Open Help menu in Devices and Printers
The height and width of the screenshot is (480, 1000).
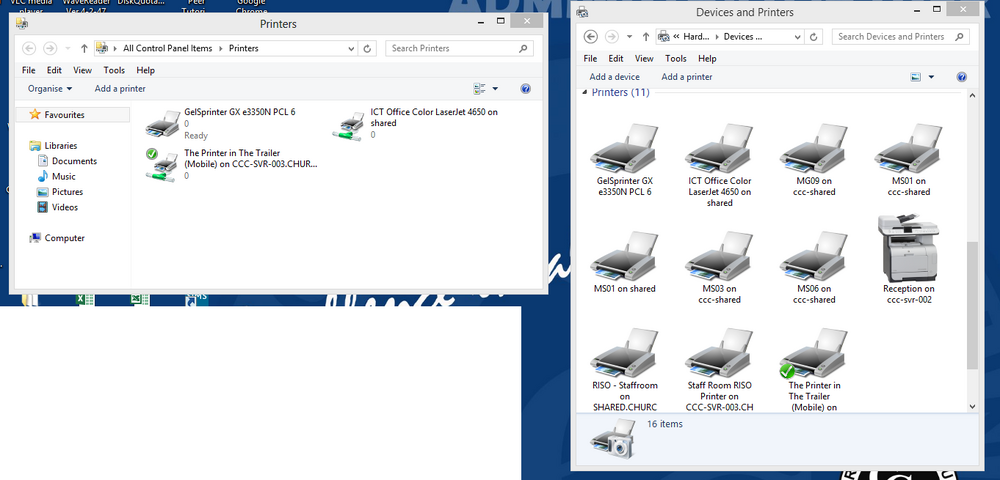pyautogui.click(x=707, y=59)
